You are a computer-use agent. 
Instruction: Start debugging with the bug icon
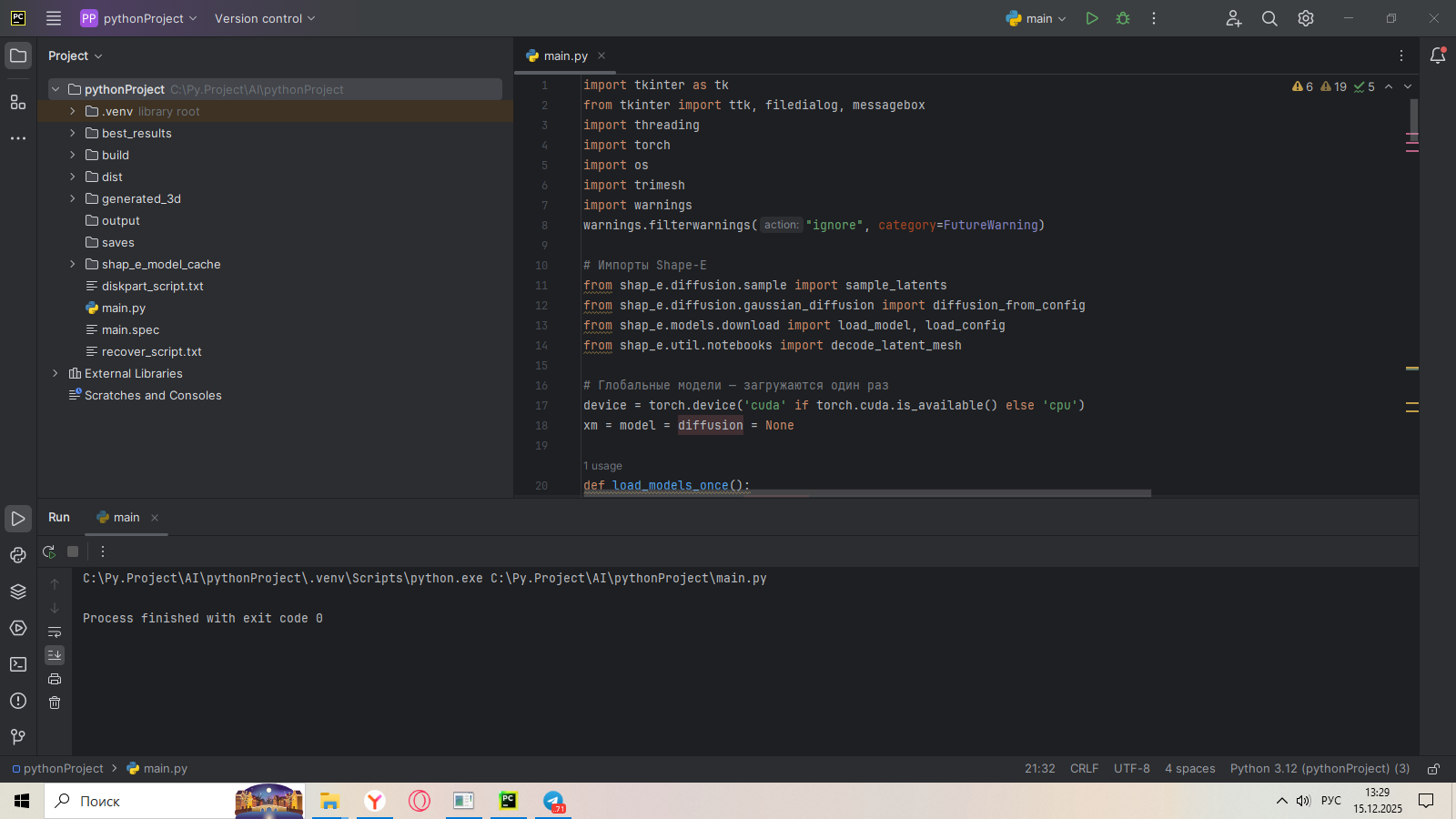[1123, 18]
